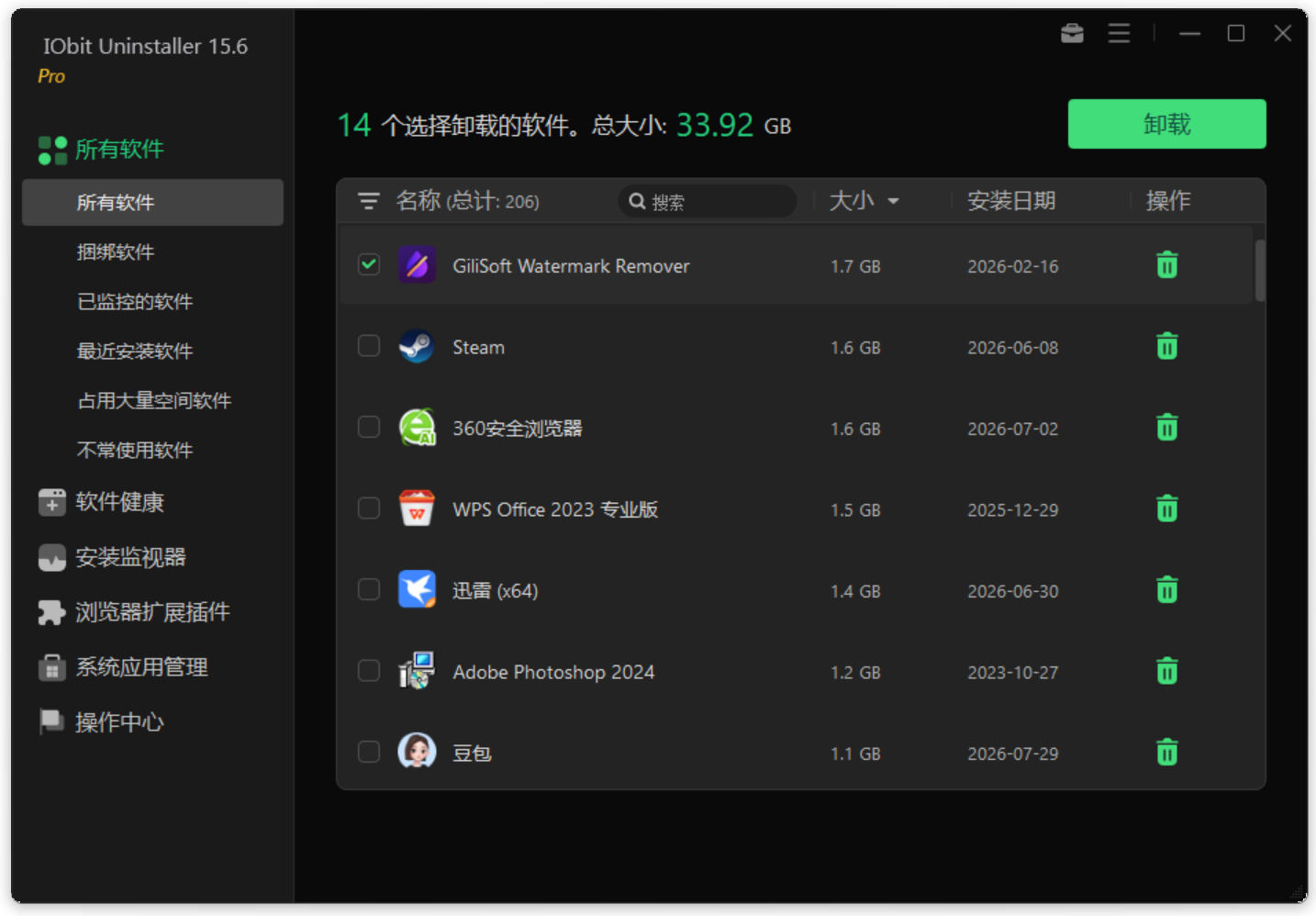Click the 操作 column header
Viewport: 1316px width, 916px height.
point(1168,201)
